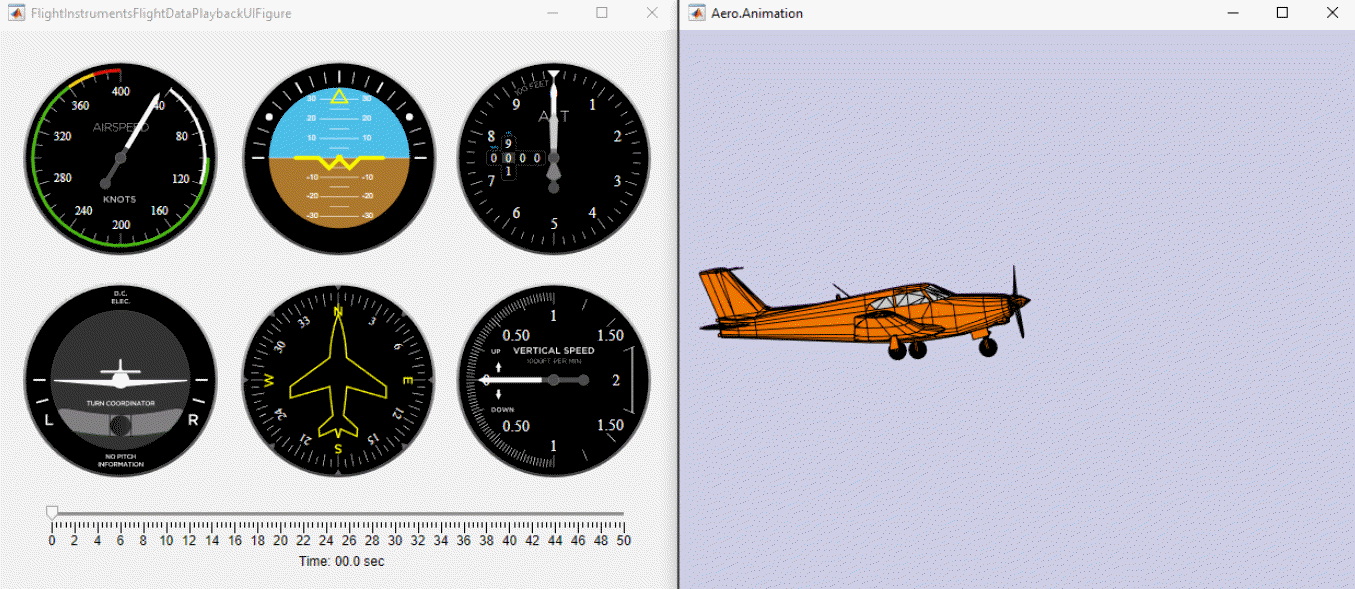Click the orange airplane model in Aero.Animation

tap(865, 312)
